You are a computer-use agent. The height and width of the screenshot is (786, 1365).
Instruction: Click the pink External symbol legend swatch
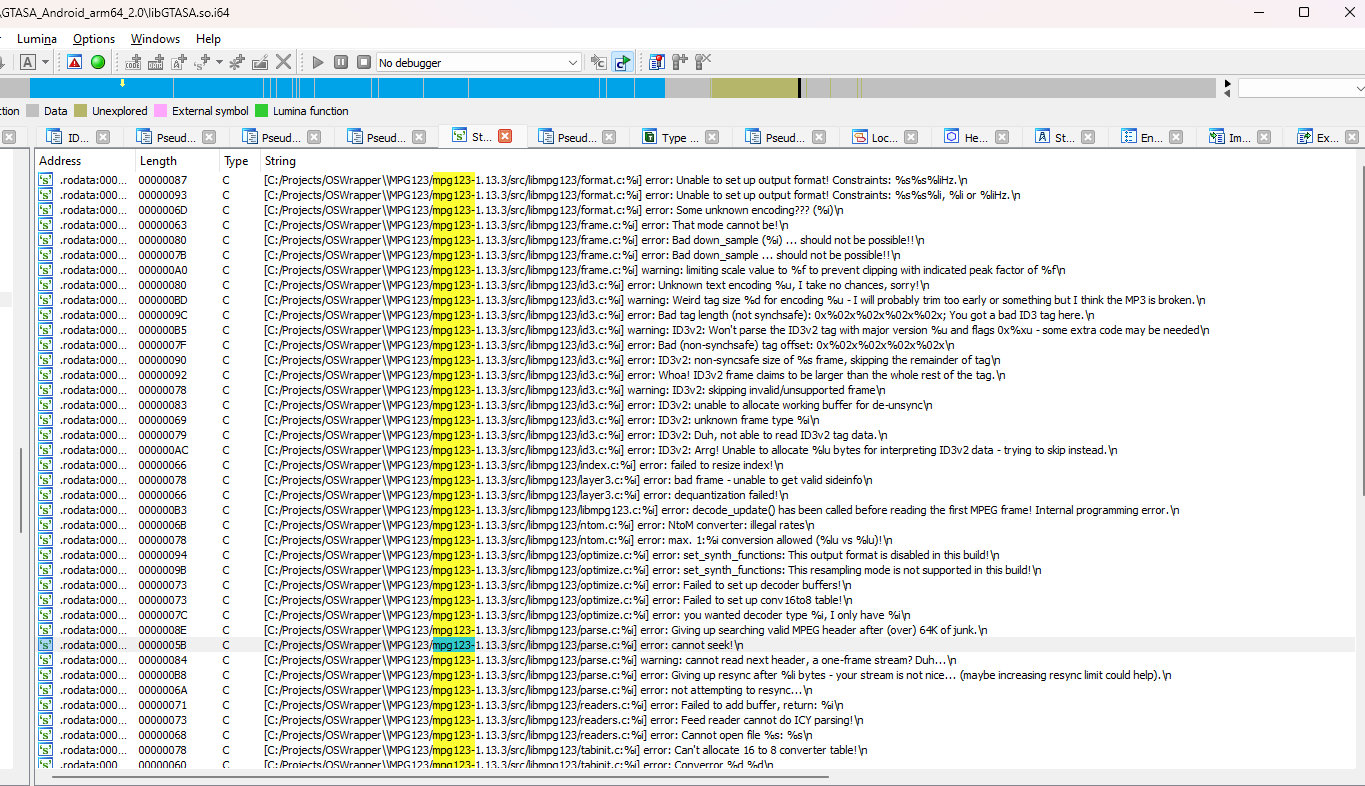tap(161, 111)
